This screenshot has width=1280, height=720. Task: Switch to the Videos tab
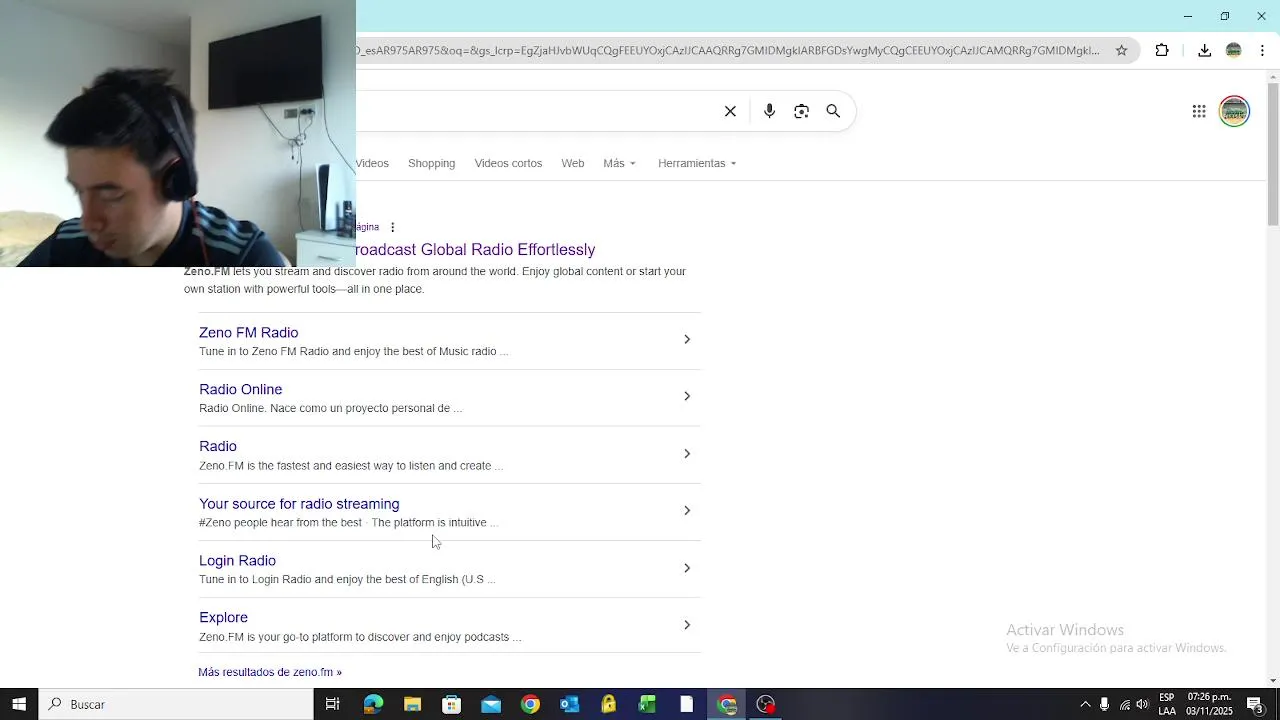click(373, 163)
